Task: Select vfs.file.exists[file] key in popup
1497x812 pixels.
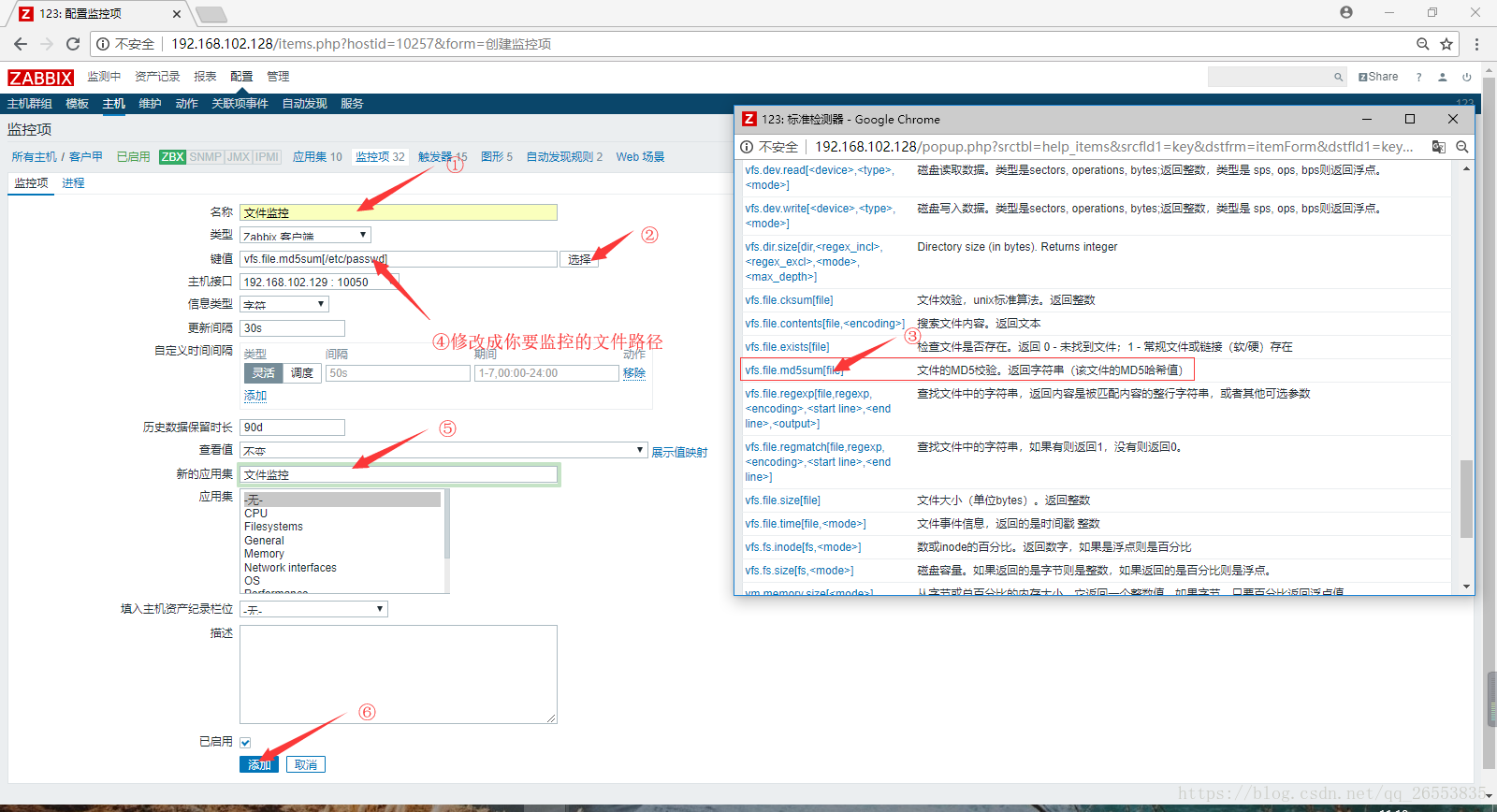Action: (x=787, y=347)
